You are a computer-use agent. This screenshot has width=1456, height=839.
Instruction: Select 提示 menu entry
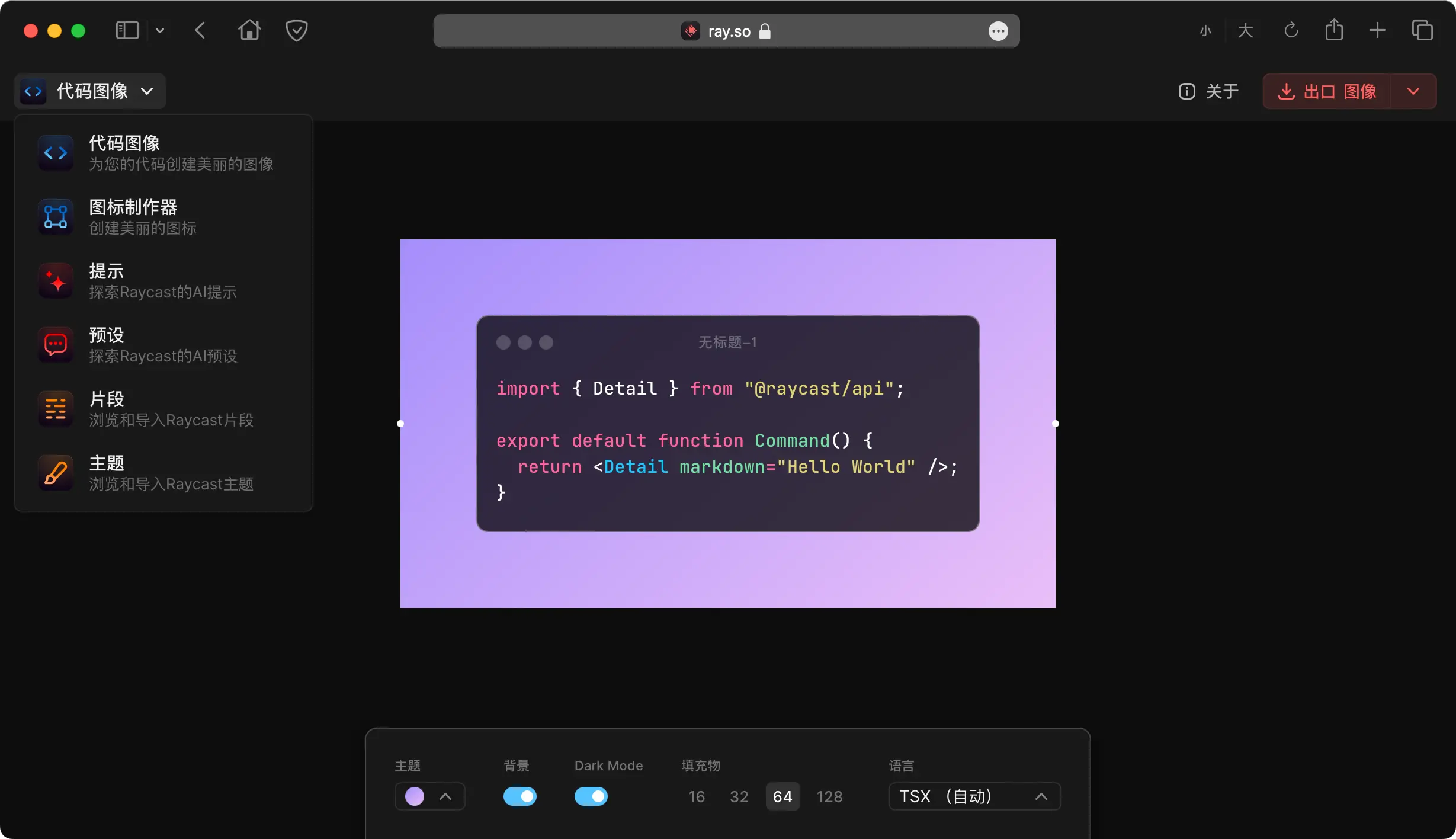(x=163, y=281)
